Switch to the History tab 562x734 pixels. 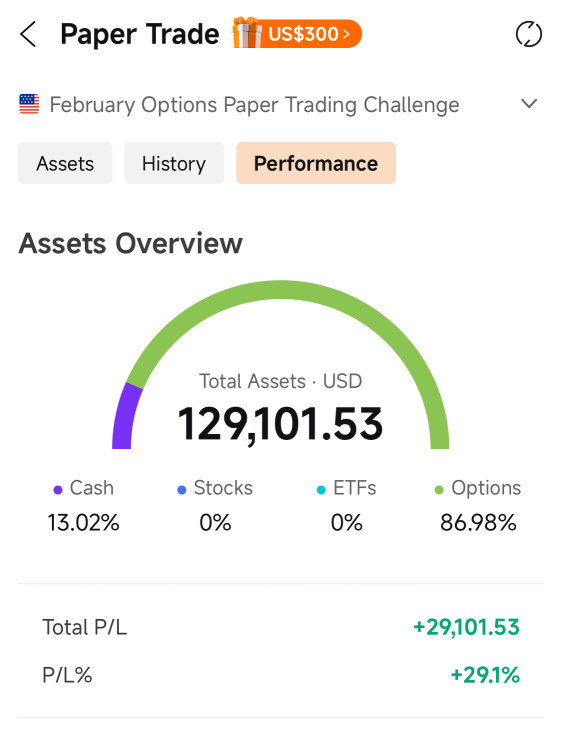pos(174,163)
